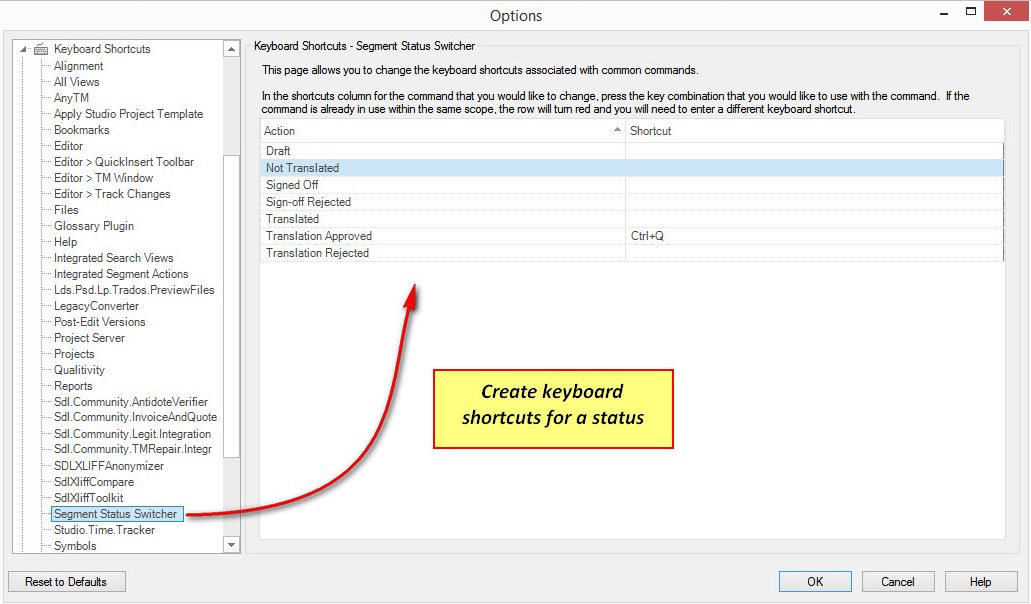Image resolution: width=1031 pixels, height=604 pixels.
Task: Maximize the Options window
Action: pyautogui.click(x=971, y=11)
